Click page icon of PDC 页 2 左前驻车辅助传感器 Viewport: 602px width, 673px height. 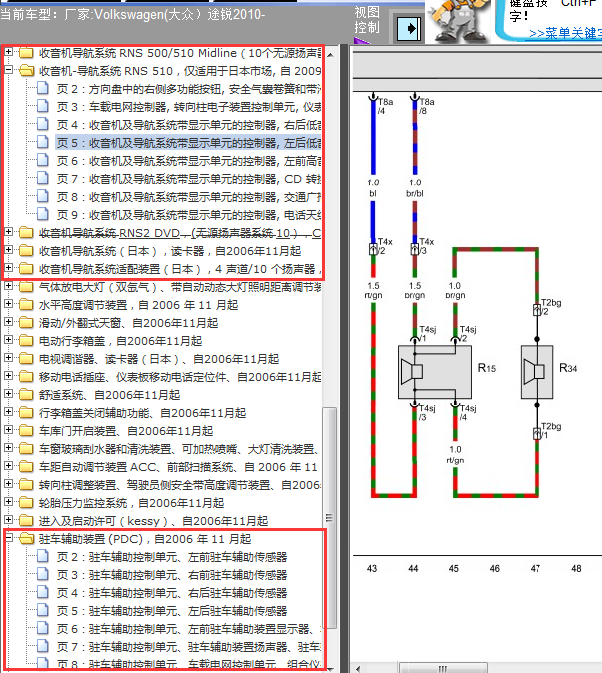click(42, 556)
